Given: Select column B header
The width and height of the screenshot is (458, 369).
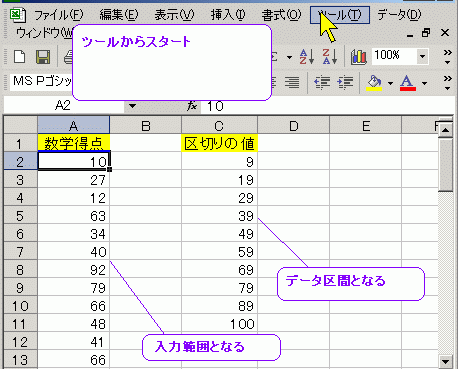Looking at the screenshot, I should [x=146, y=126].
